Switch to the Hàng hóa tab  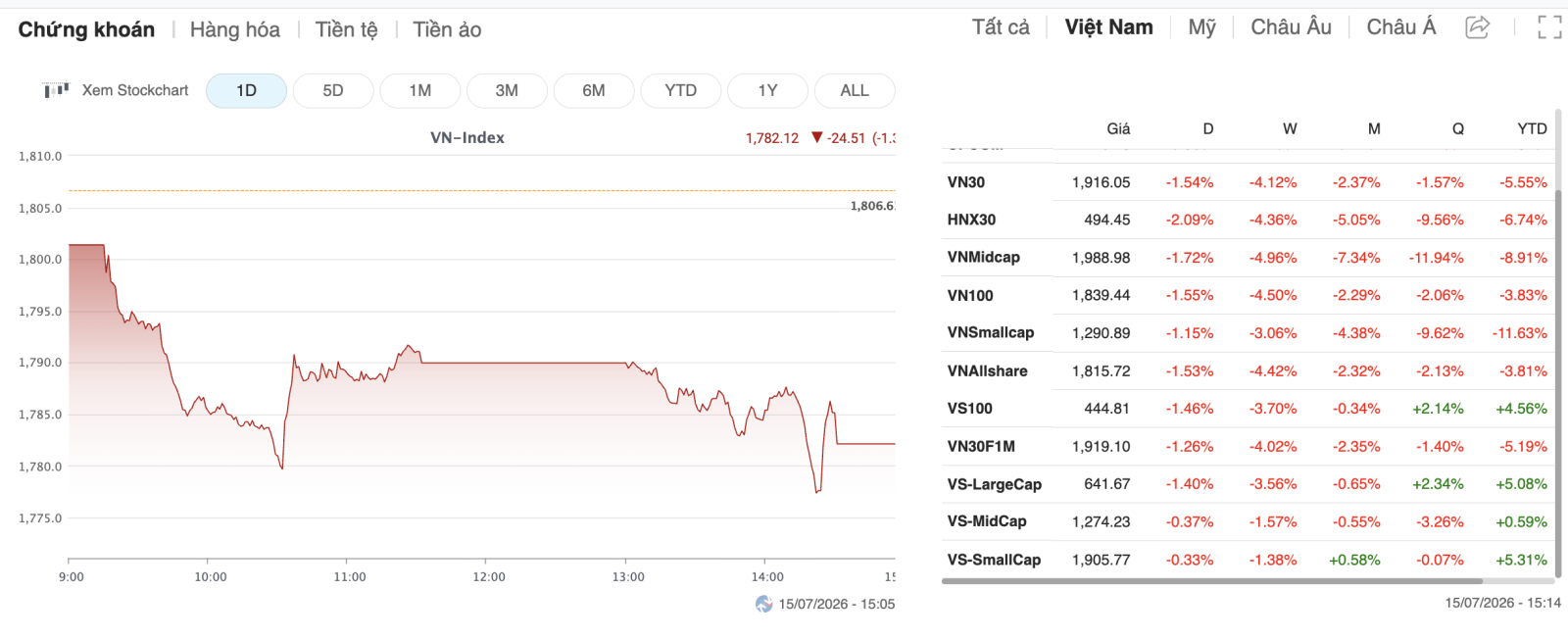[x=235, y=29]
